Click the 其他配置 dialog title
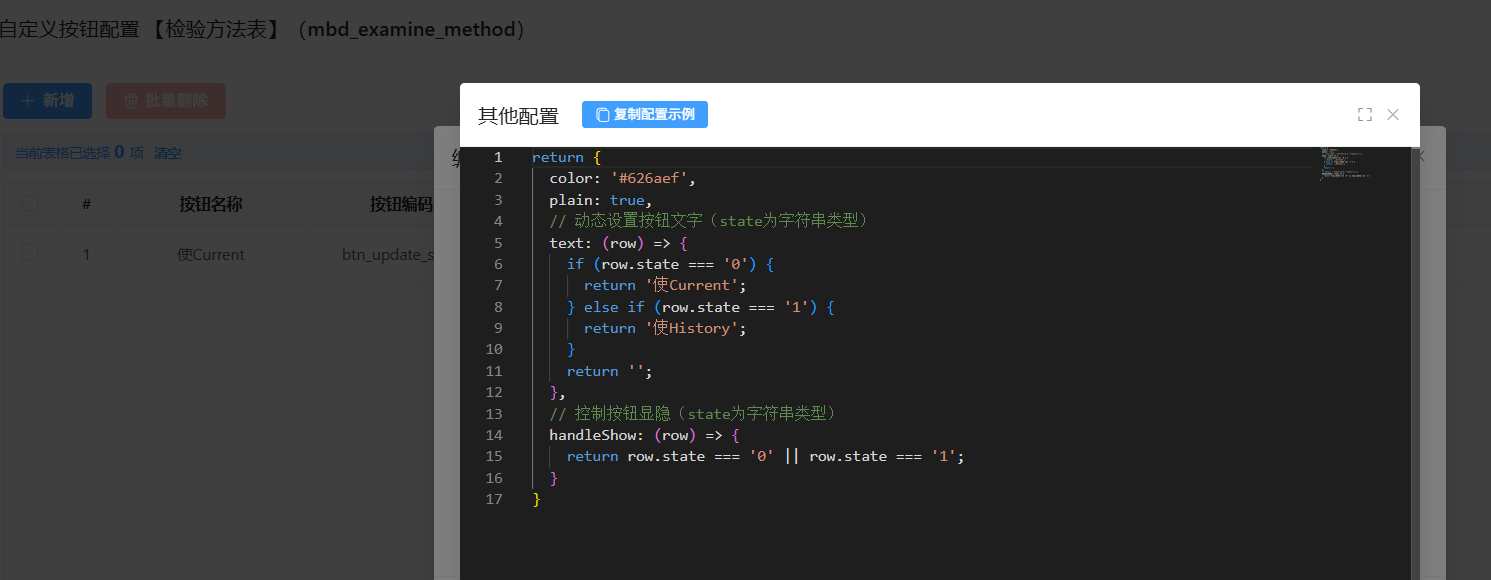 [518, 116]
